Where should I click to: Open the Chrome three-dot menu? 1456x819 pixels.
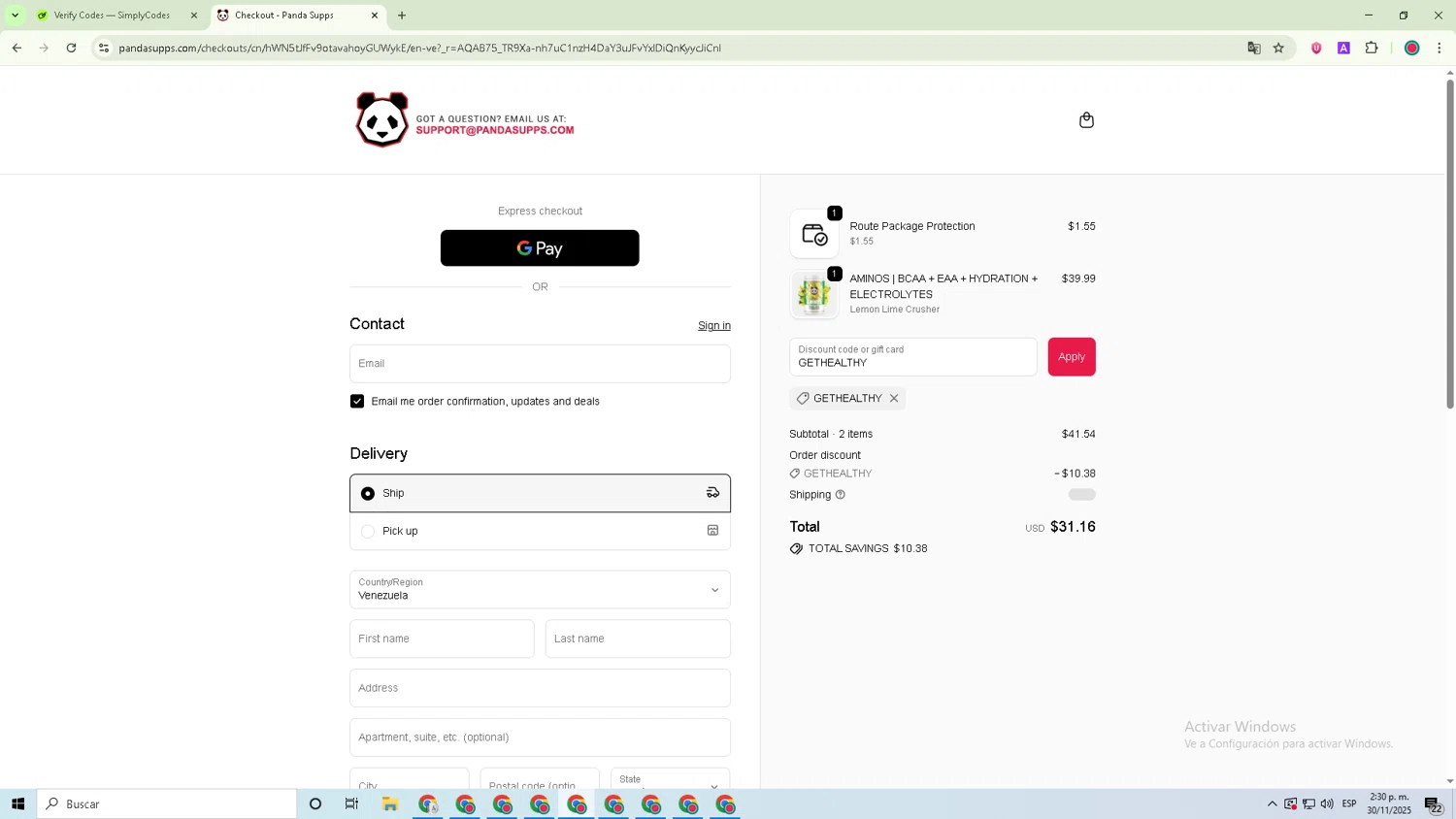[1439, 48]
